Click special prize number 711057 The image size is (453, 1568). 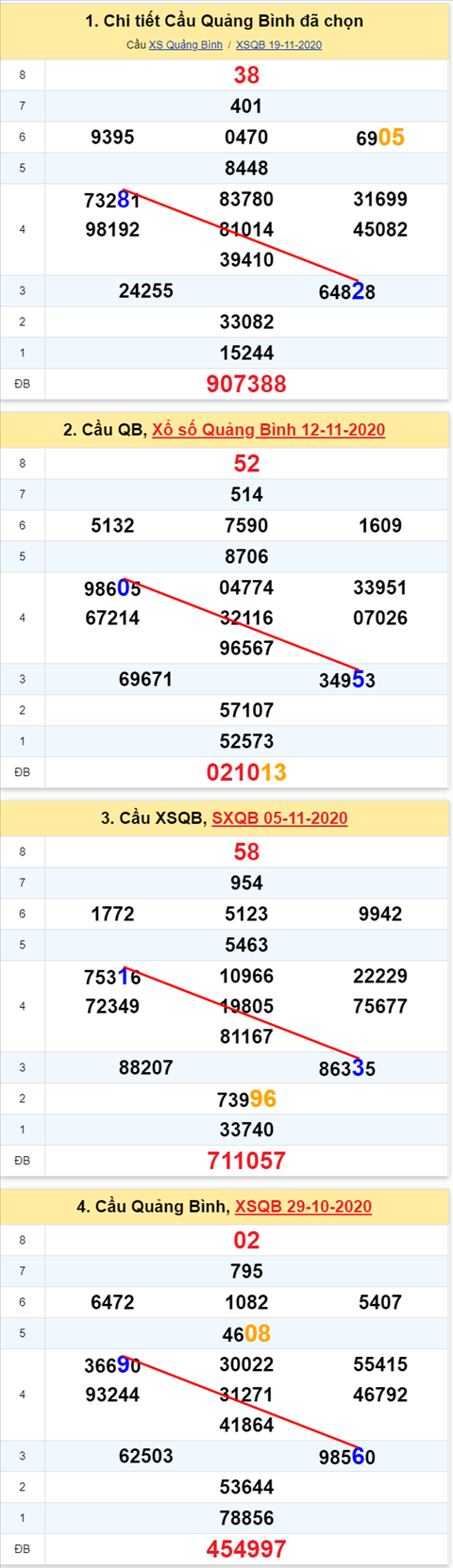(246, 1161)
